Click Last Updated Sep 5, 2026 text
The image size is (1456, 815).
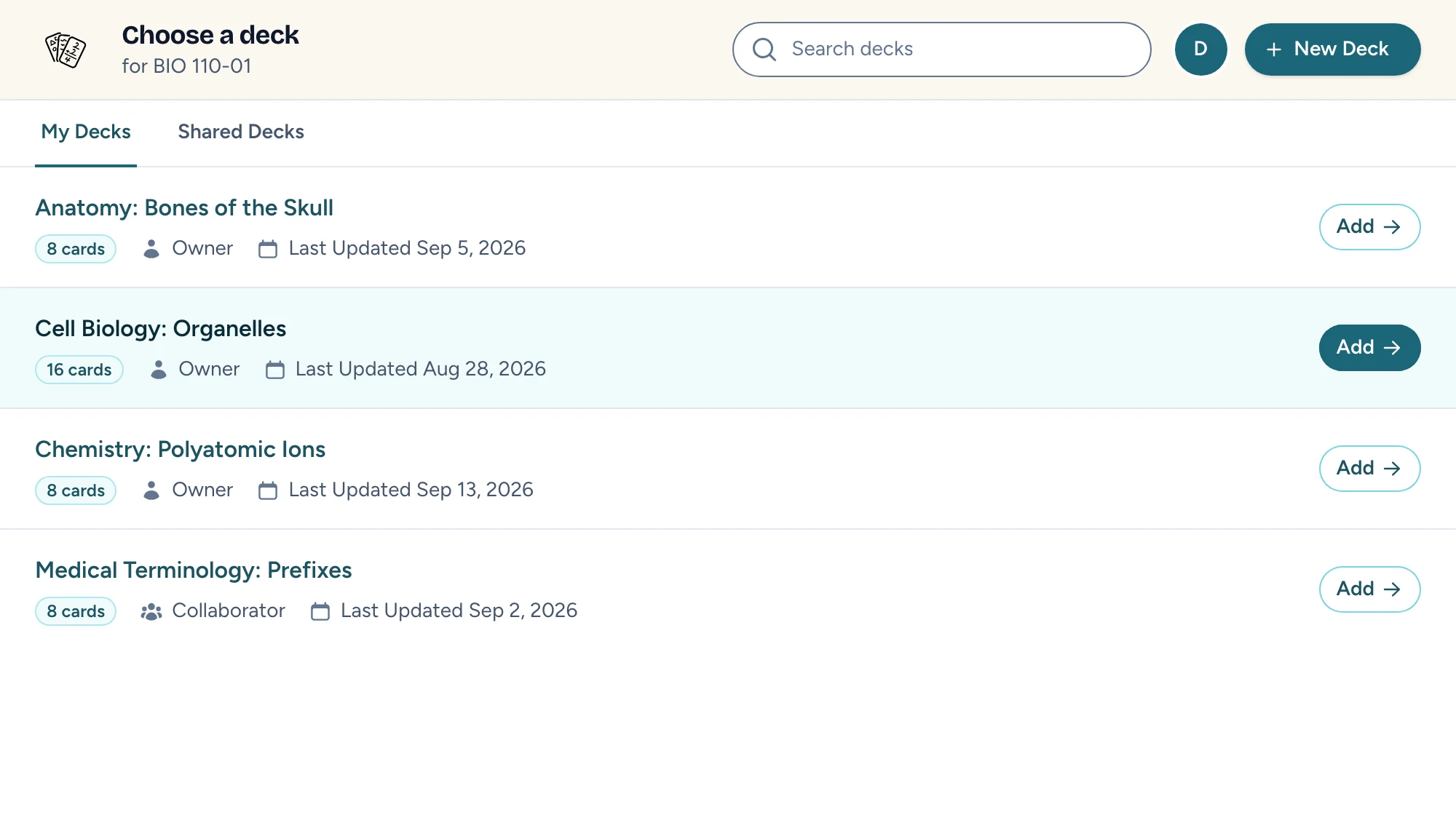[407, 249]
